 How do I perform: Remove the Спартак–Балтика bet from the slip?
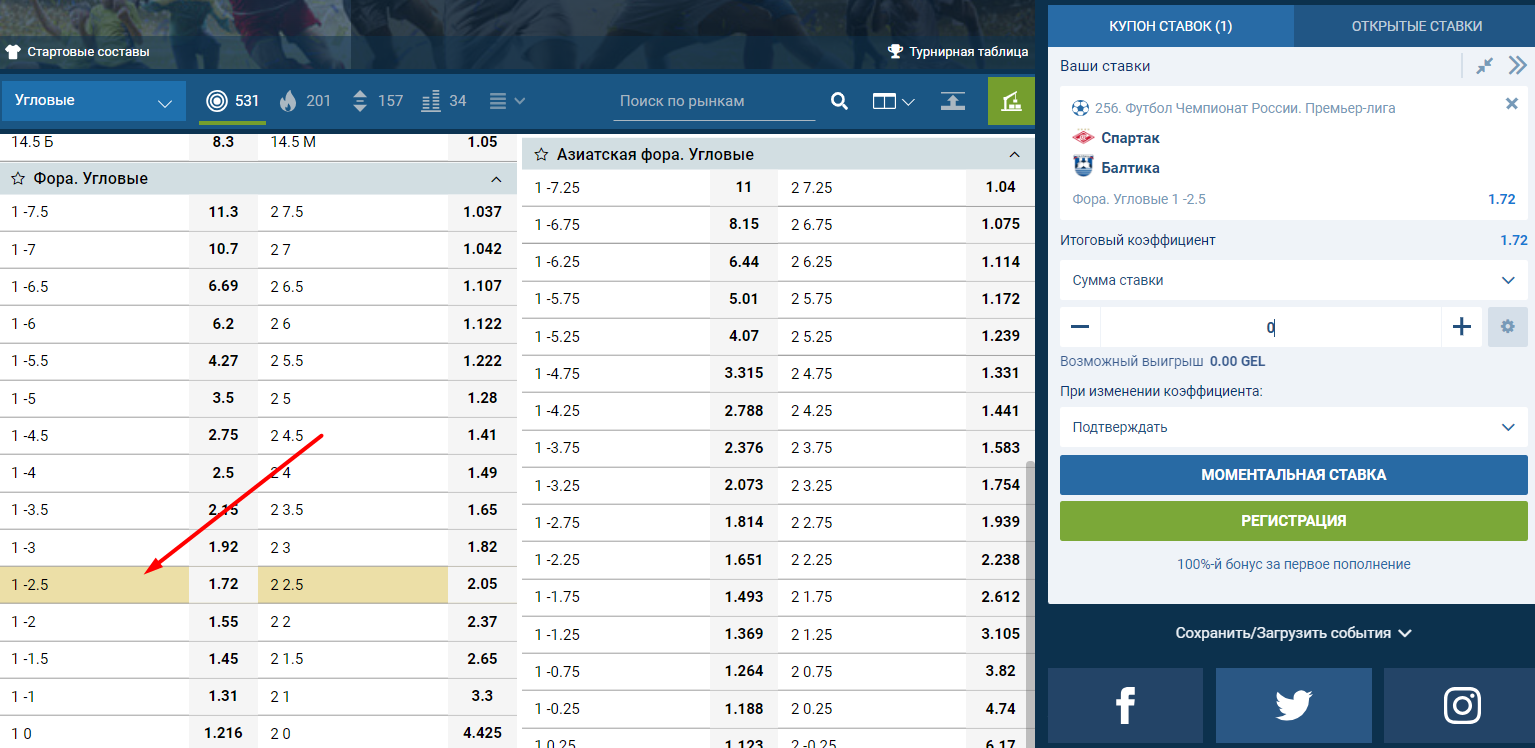click(1512, 104)
